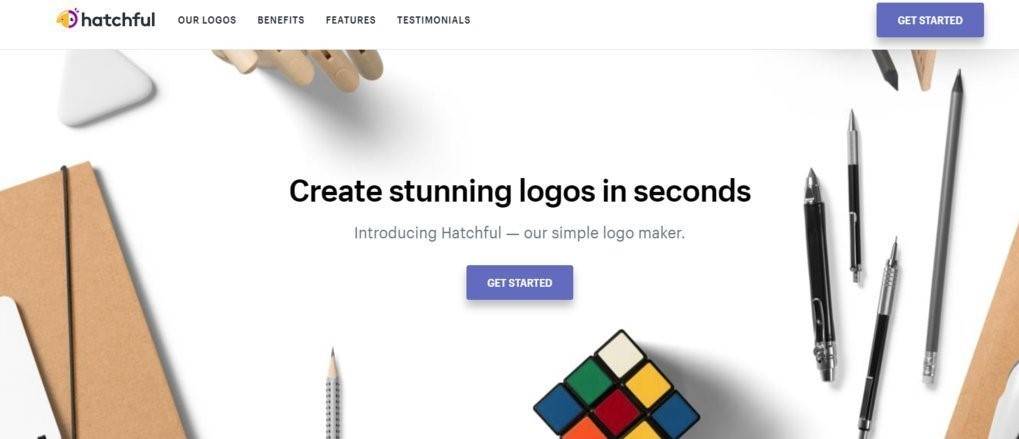
Task: Open the OUR LOGOS section
Action: (207, 20)
